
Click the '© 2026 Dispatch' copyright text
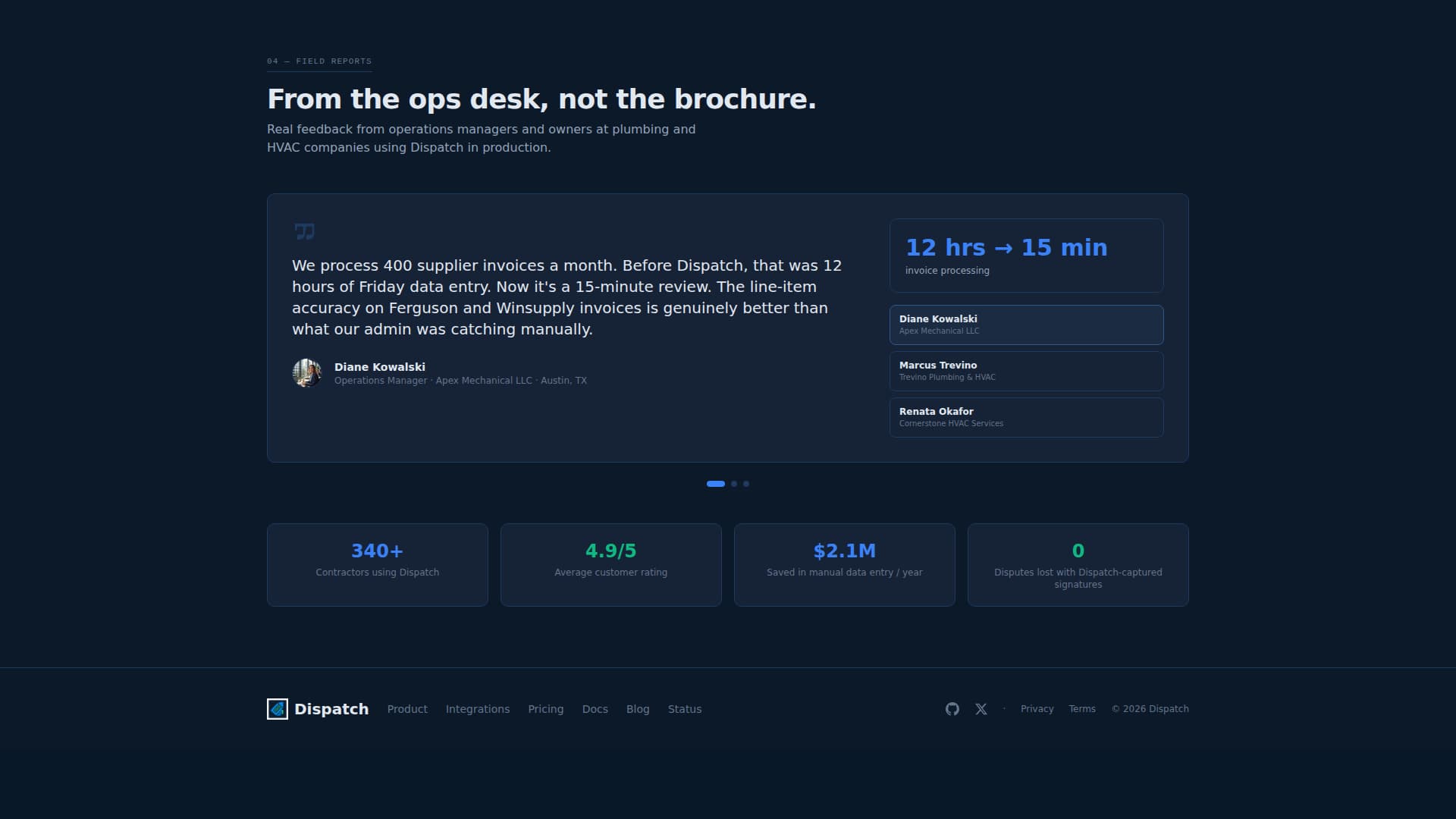point(1150,709)
